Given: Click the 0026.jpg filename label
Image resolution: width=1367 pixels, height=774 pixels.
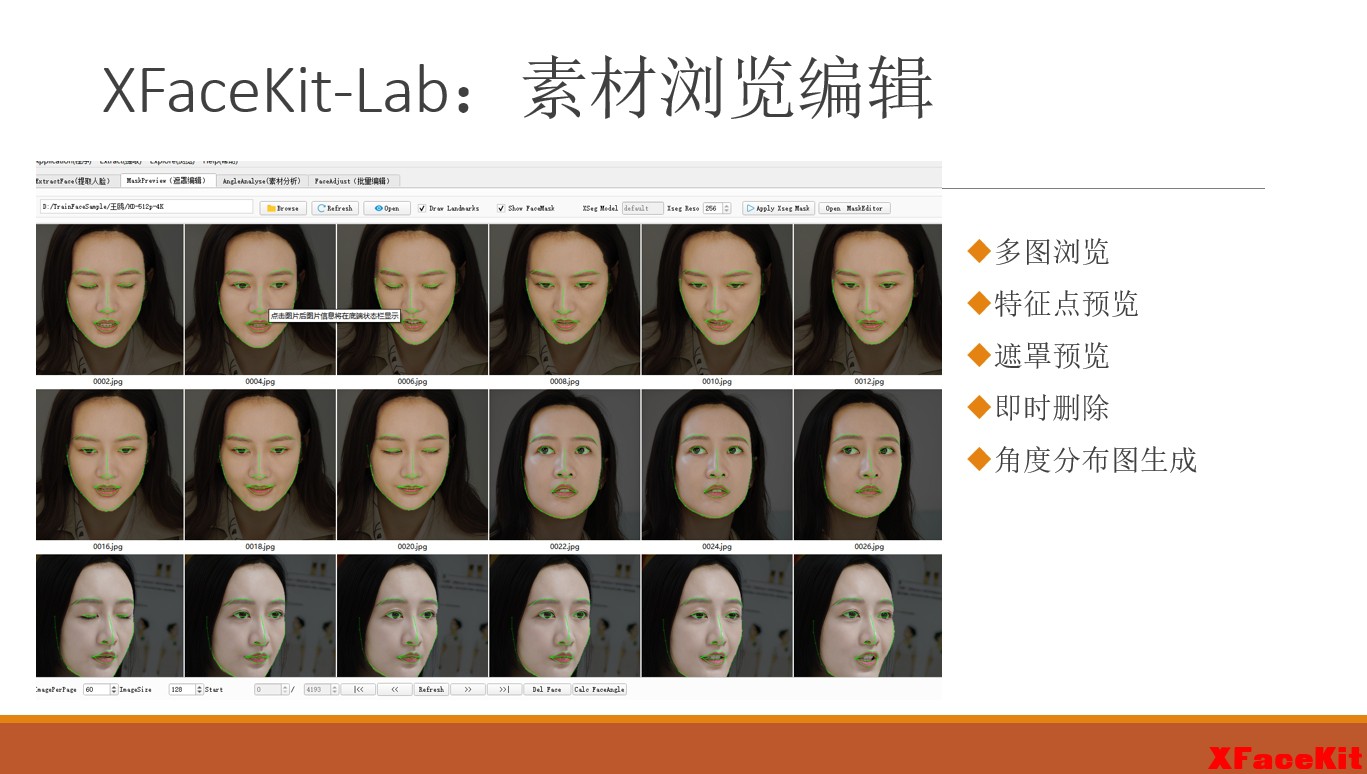Looking at the screenshot, I should 869,547.
